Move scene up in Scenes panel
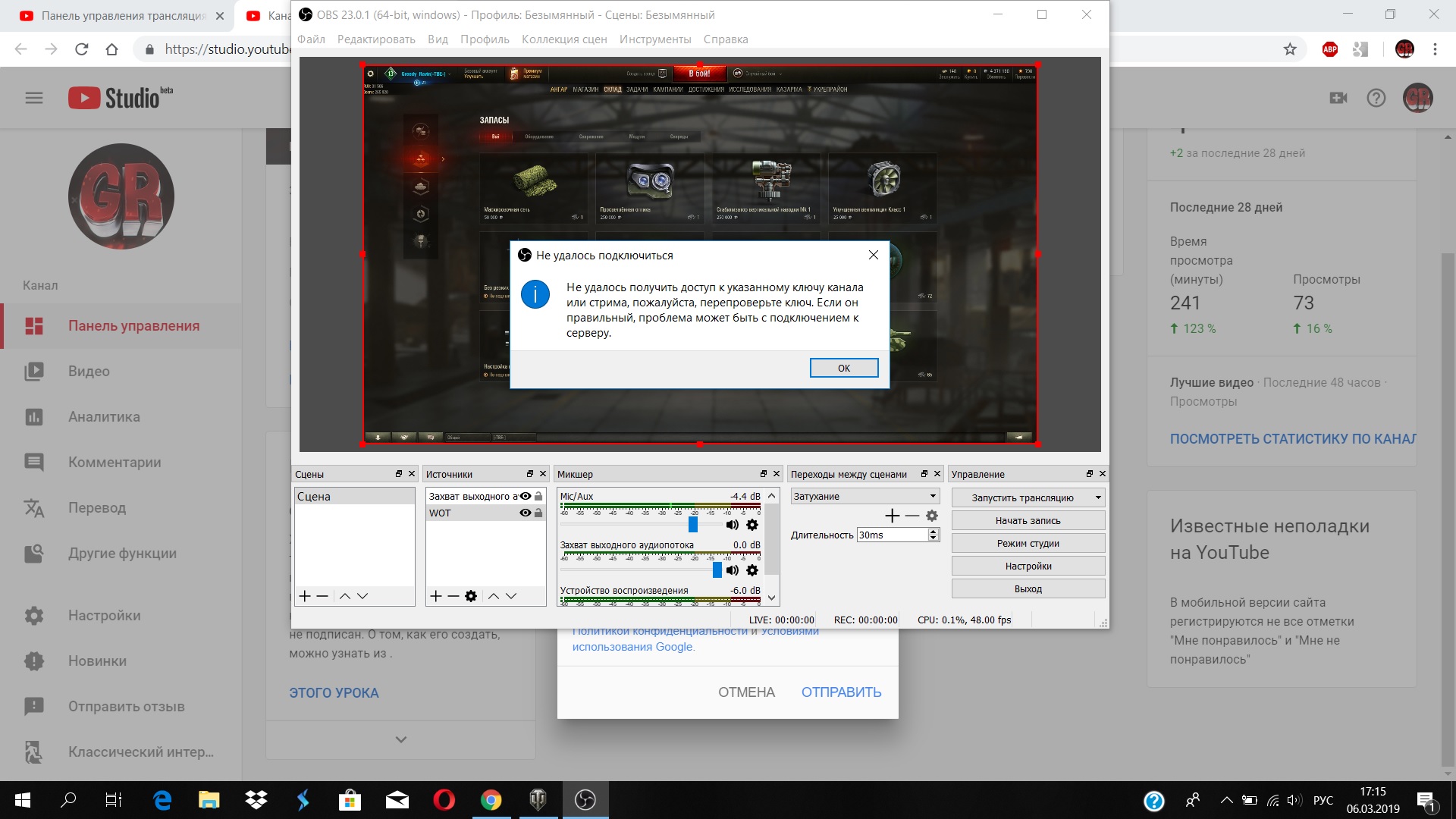Viewport: 1456px width, 819px height. 345,596
